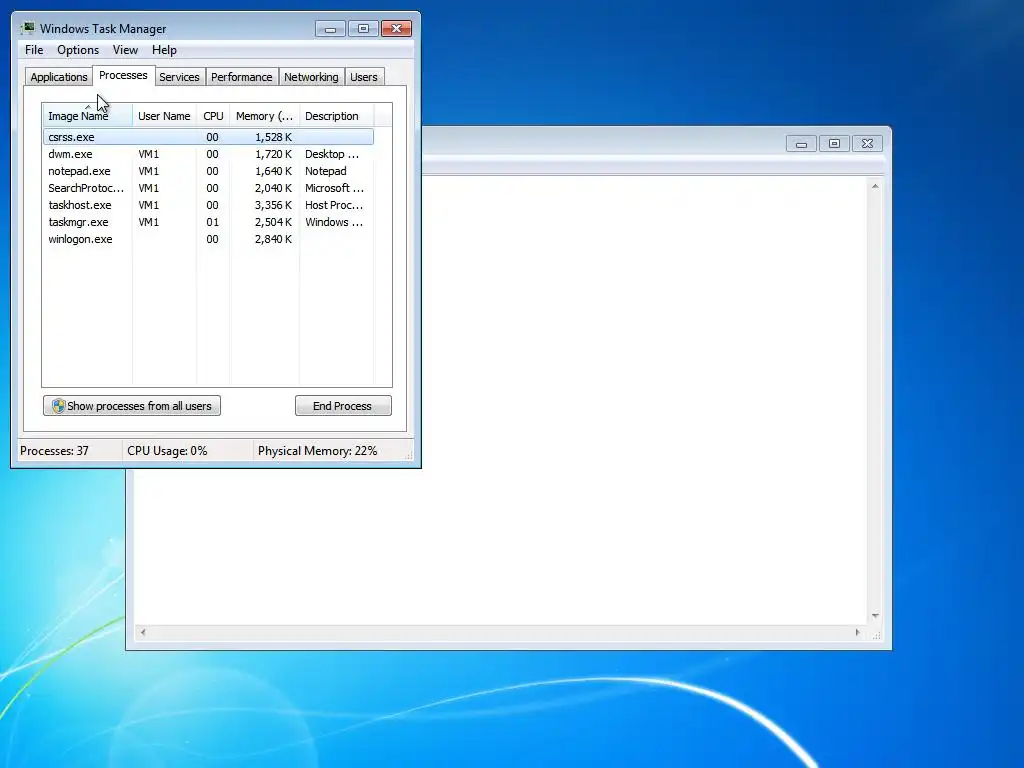Minimize the background Notepad window
Screen dimensions: 1024x768
tap(801, 144)
